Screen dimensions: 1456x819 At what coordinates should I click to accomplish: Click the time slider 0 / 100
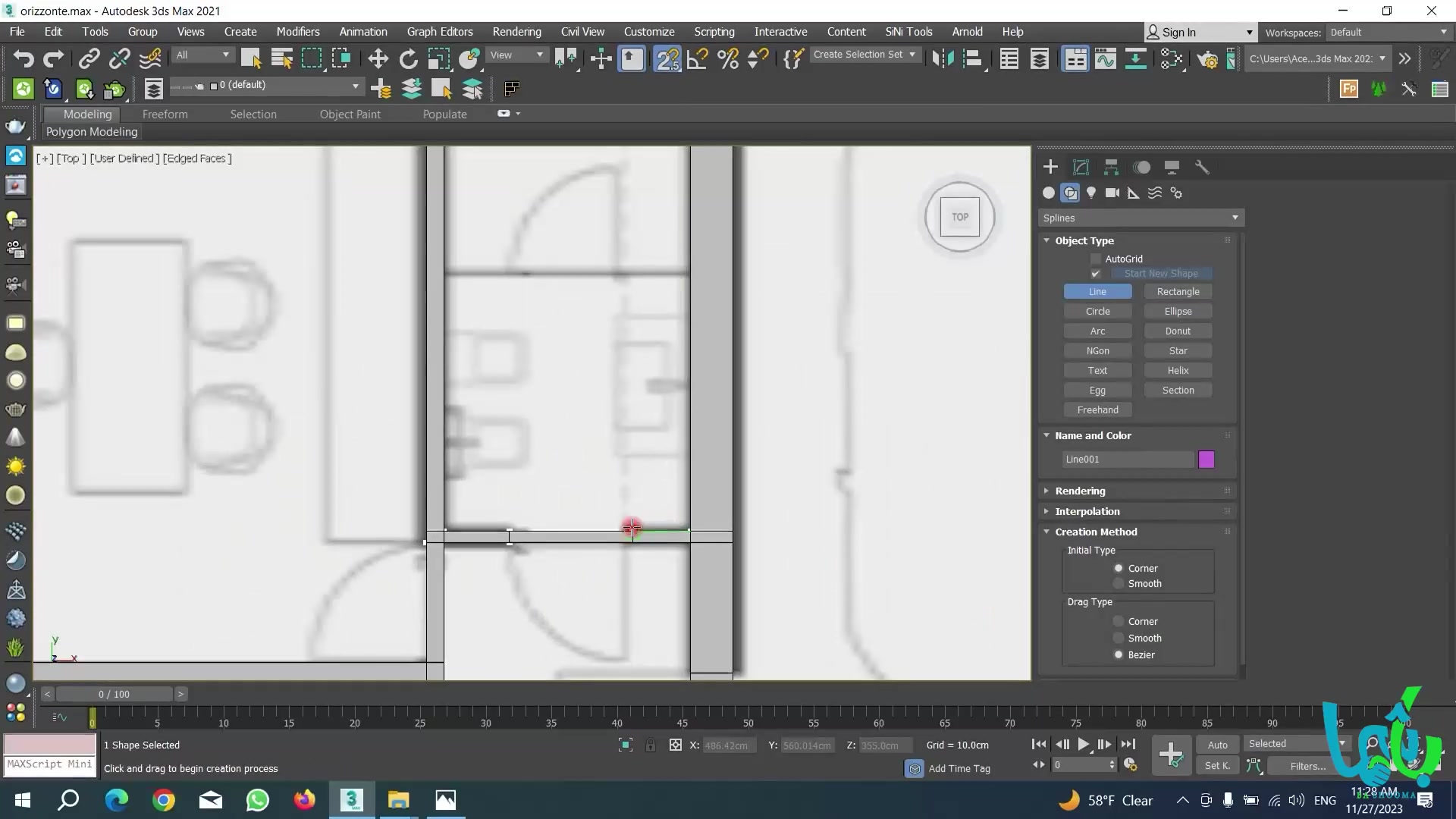(114, 694)
